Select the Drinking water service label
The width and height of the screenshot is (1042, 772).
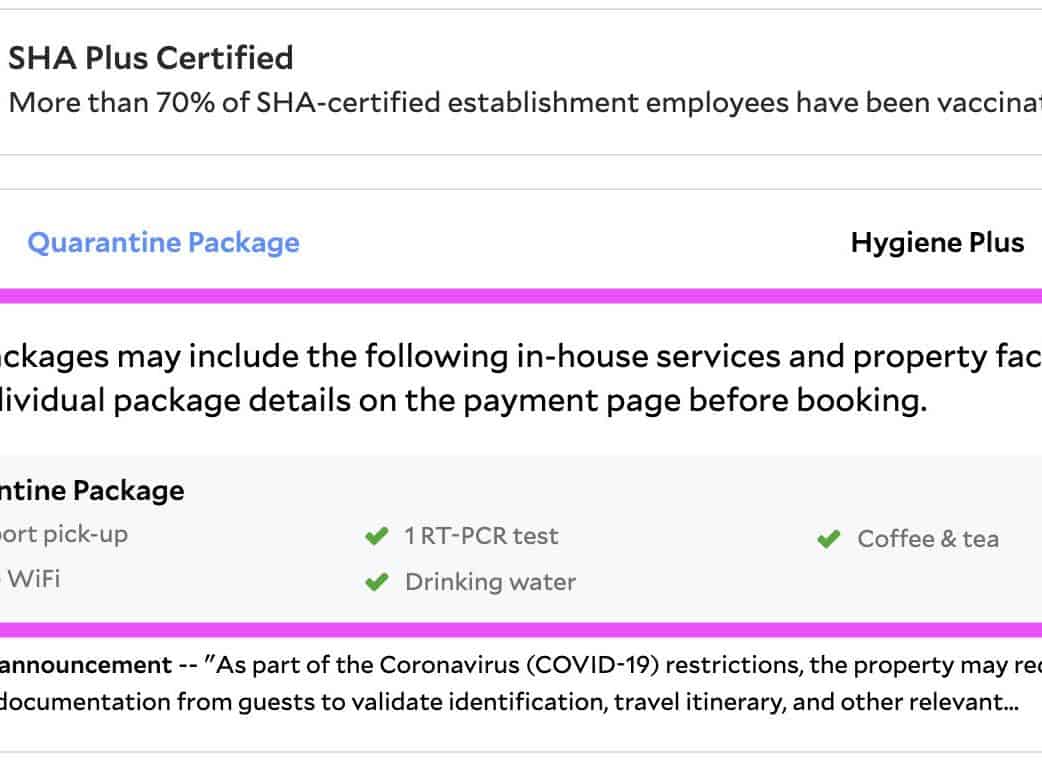[490, 582]
